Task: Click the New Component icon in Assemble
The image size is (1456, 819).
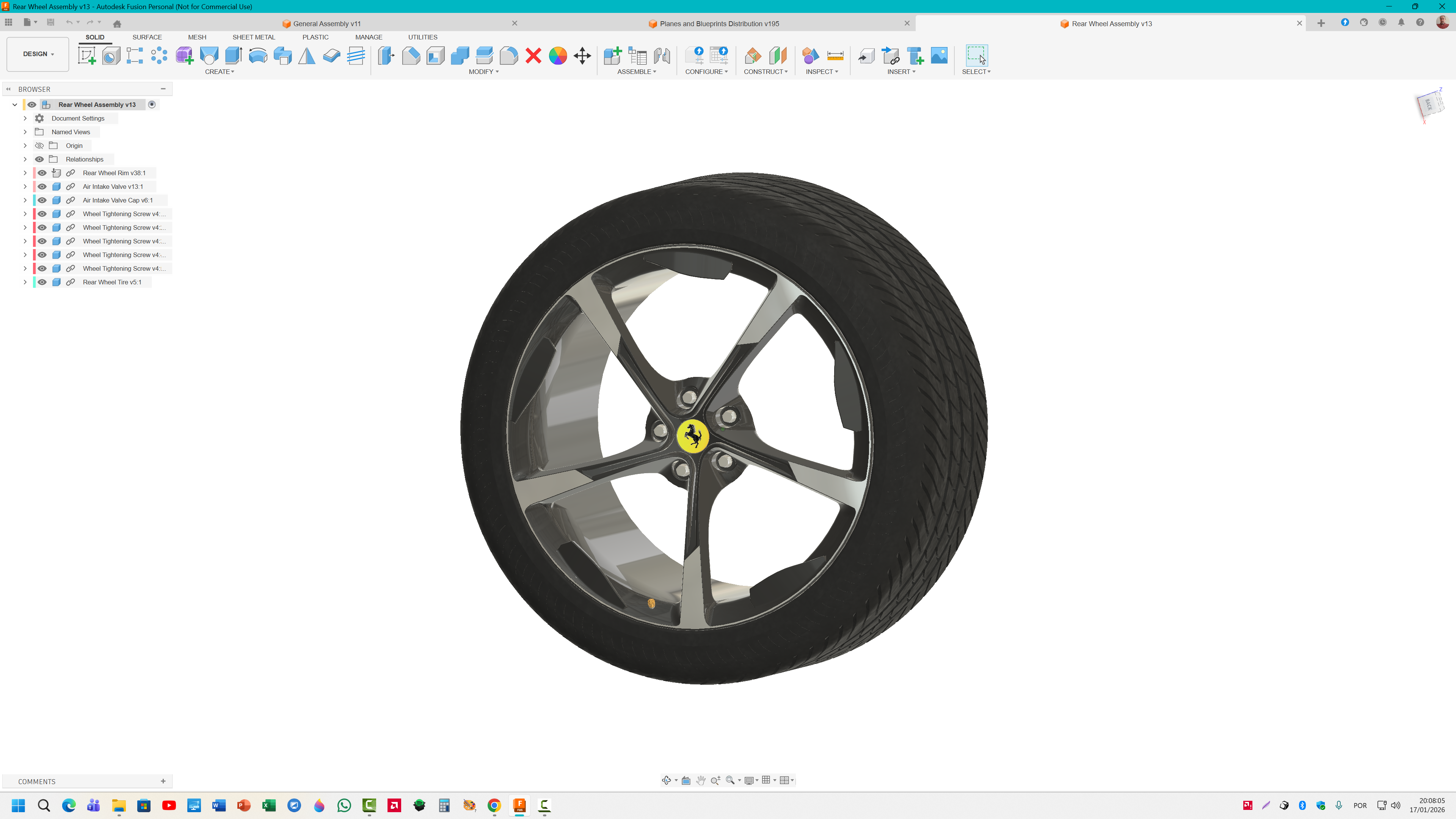Action: click(x=612, y=55)
